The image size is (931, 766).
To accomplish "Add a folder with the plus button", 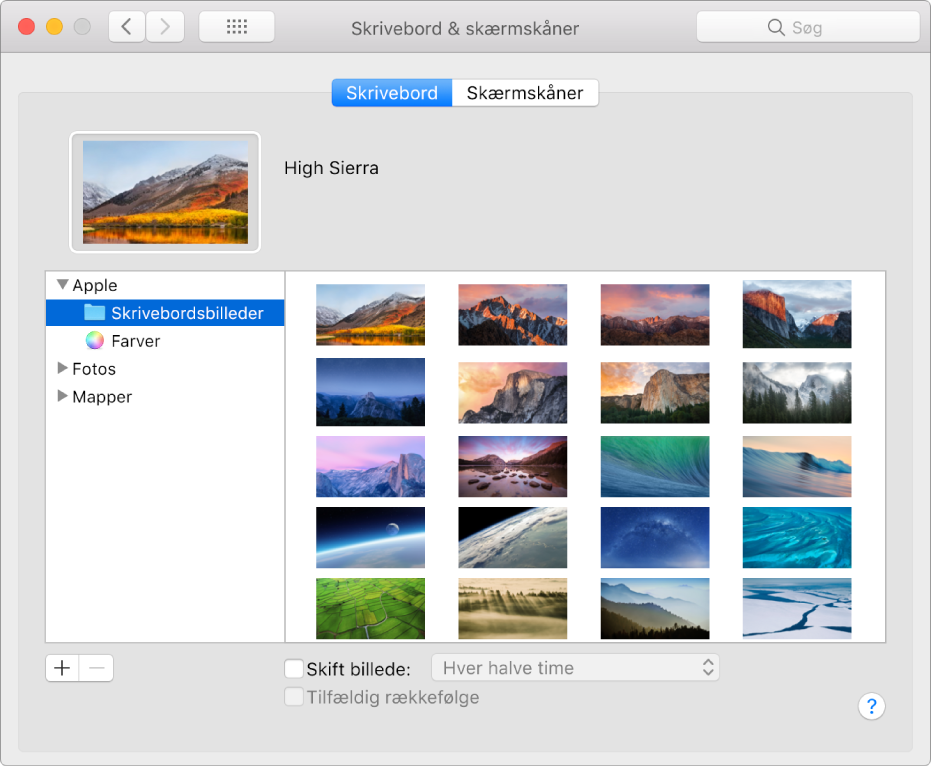I will [62, 668].
